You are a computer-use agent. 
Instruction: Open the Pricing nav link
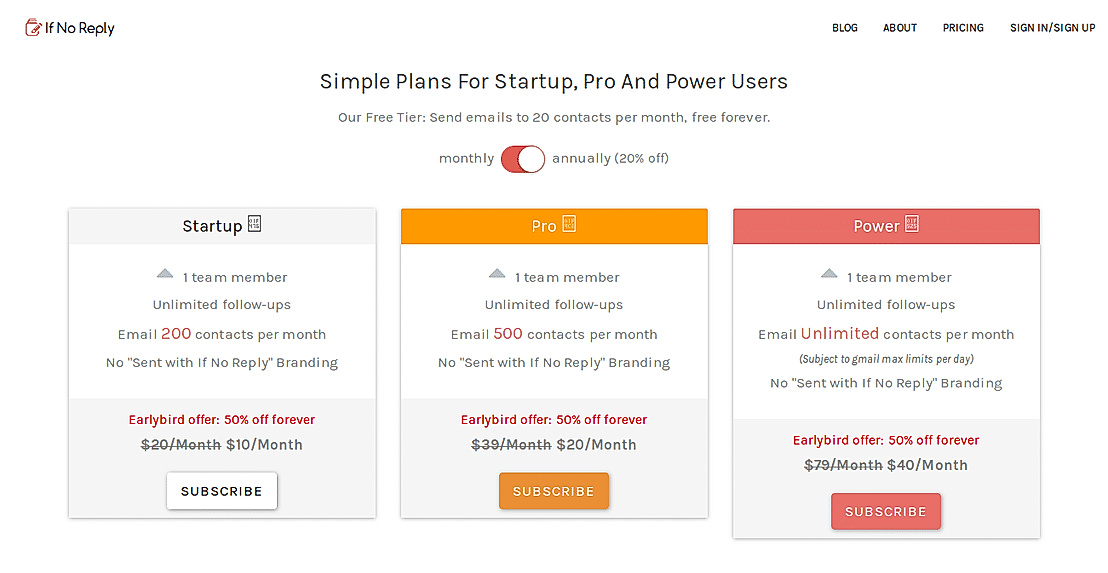tap(963, 28)
